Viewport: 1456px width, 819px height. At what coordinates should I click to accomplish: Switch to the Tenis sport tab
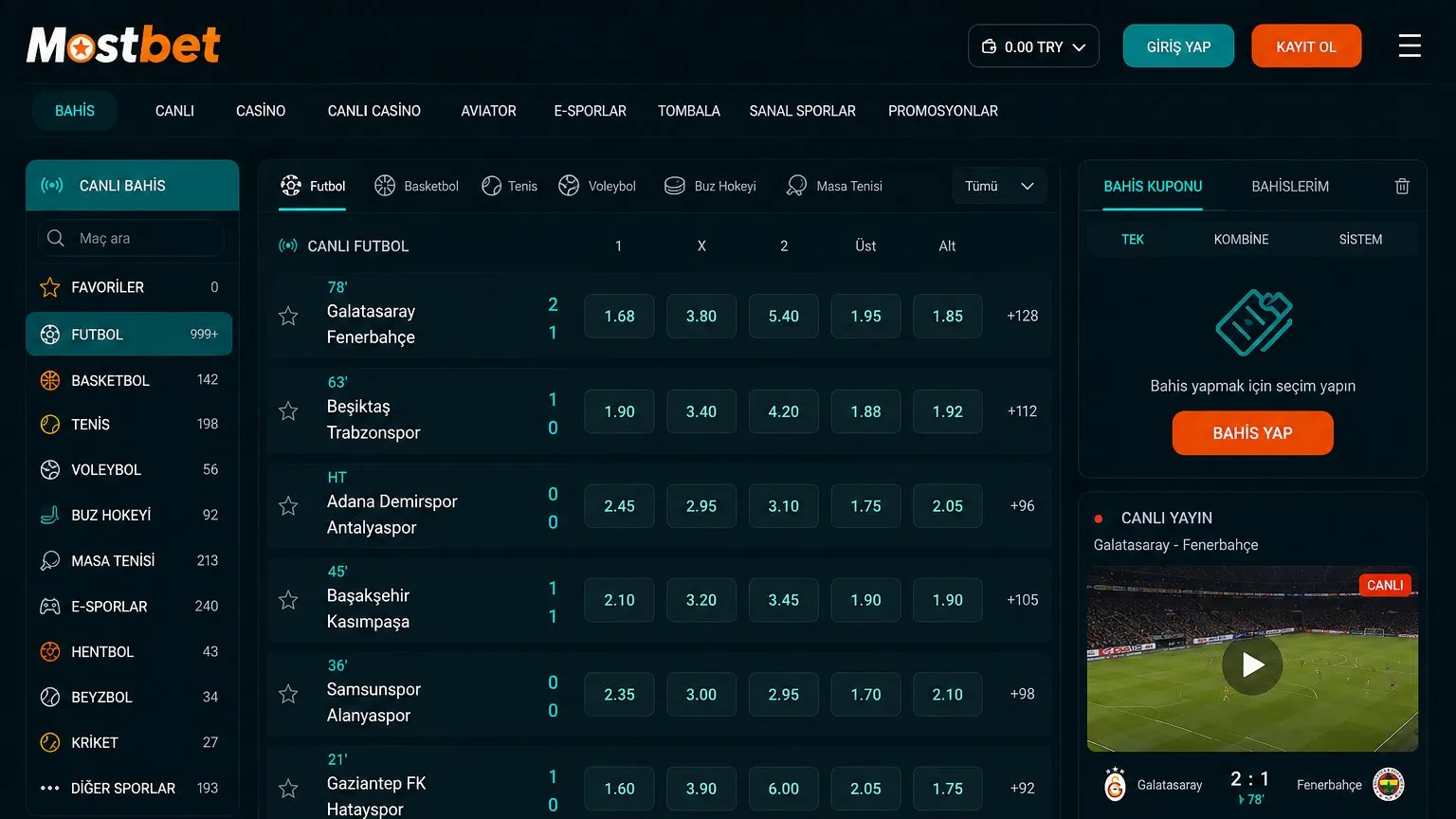[x=510, y=186]
